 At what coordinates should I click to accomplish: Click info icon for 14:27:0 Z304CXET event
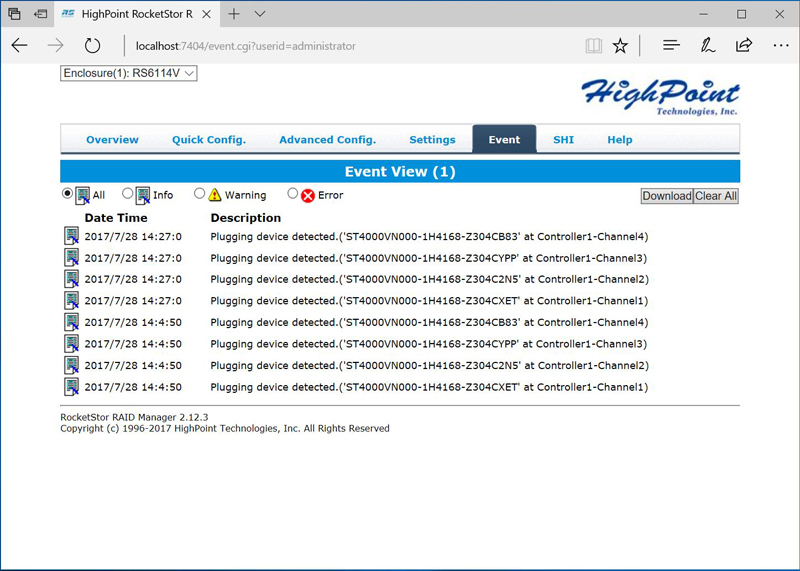71,301
